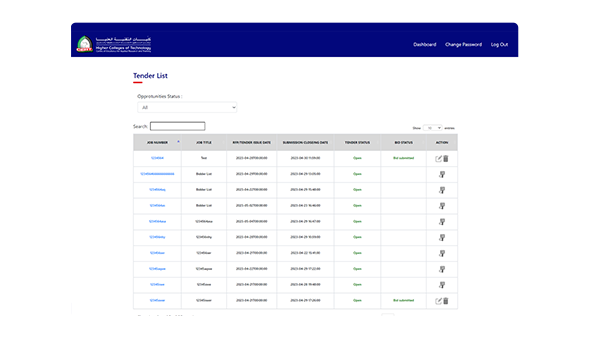Click the job title Test cell
The width and height of the screenshot is (590, 360).
(204, 158)
